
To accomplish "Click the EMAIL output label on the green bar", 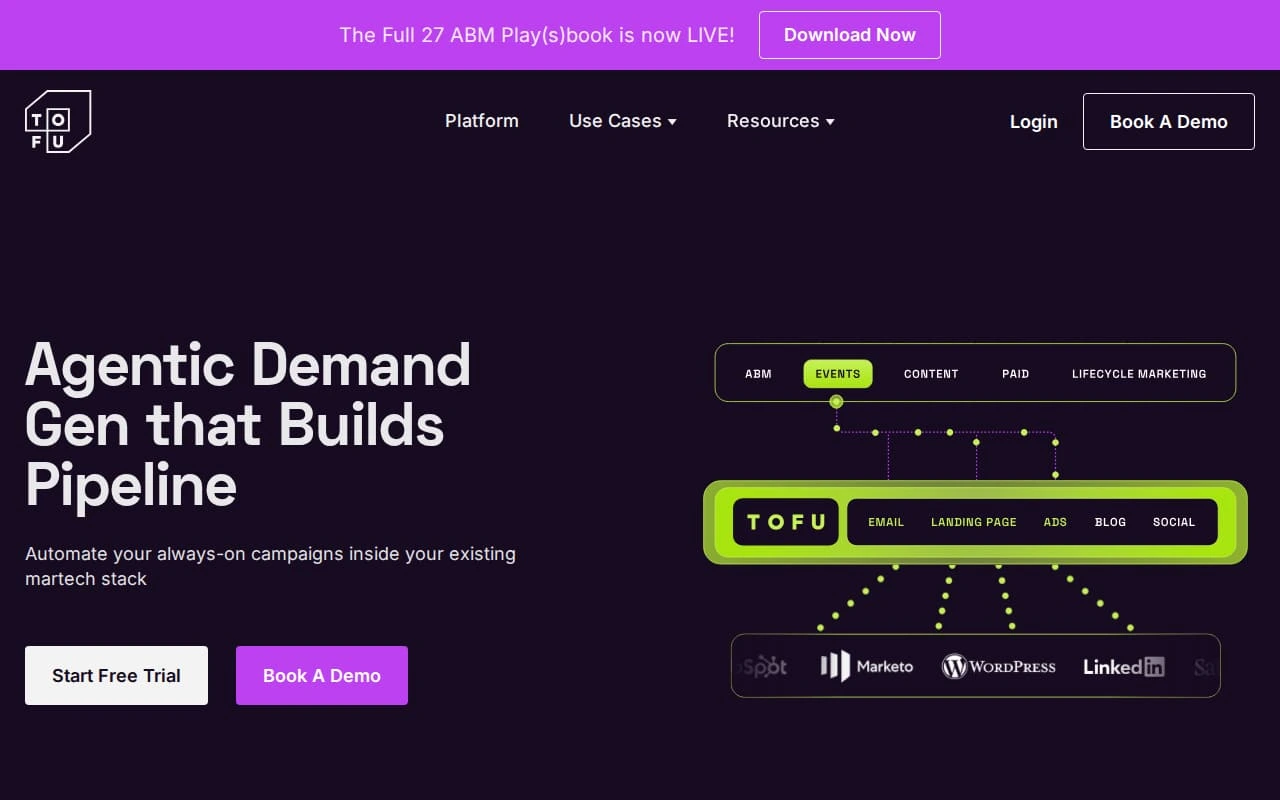I will [x=885, y=521].
